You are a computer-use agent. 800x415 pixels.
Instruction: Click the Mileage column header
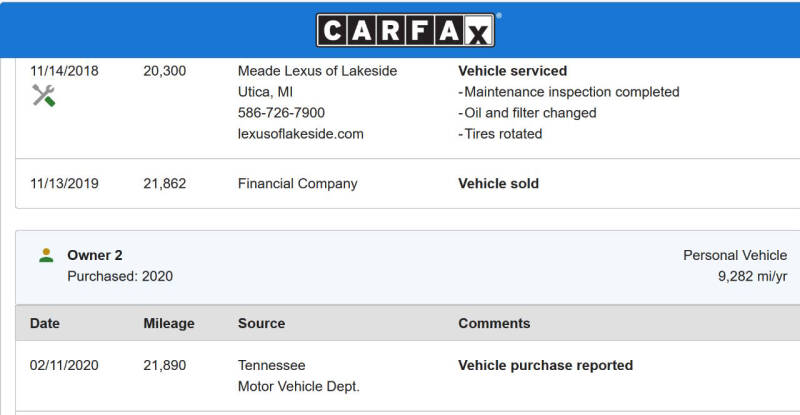click(169, 323)
